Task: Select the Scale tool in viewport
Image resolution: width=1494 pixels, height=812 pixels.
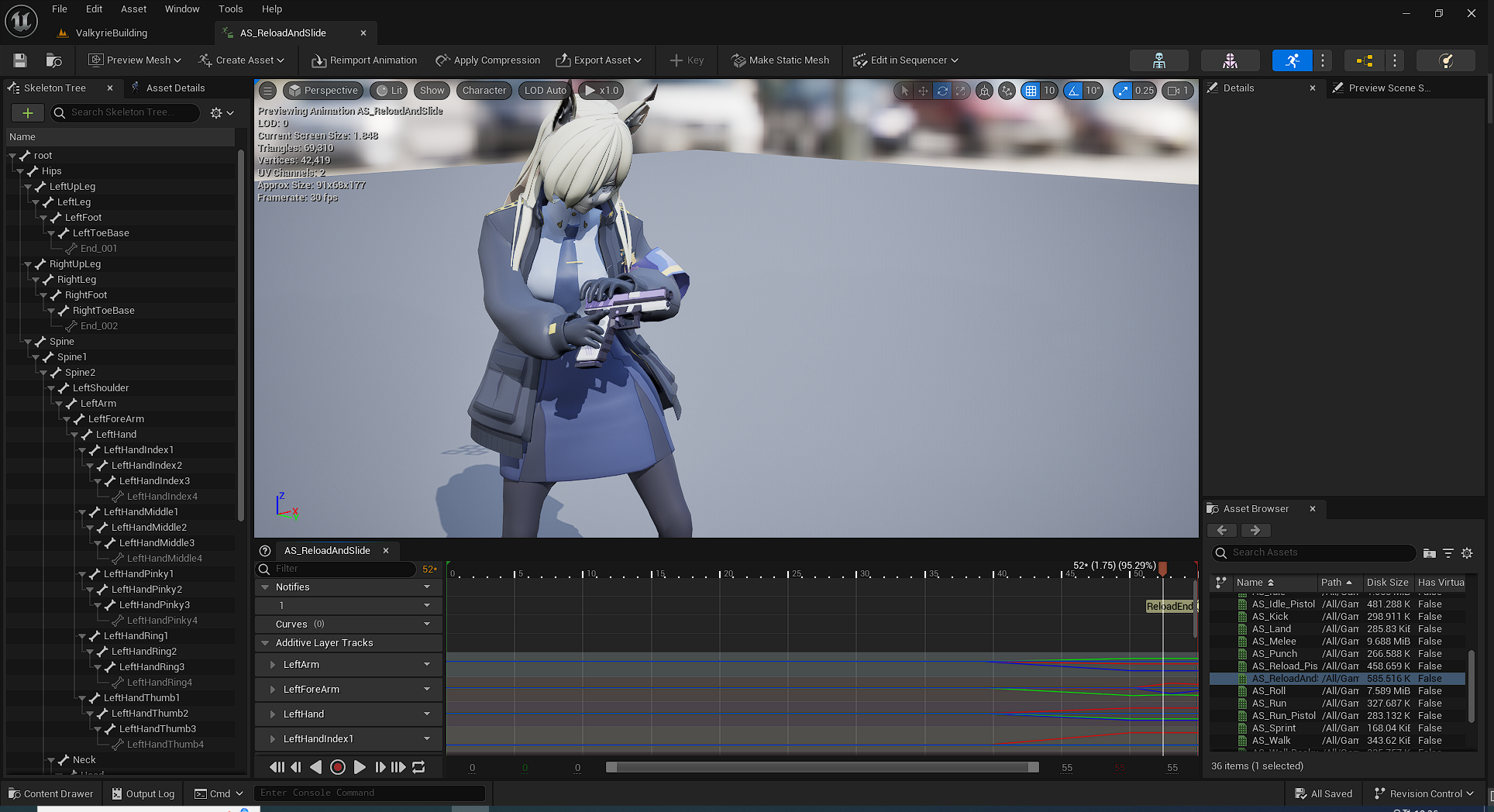Action: coord(961,91)
